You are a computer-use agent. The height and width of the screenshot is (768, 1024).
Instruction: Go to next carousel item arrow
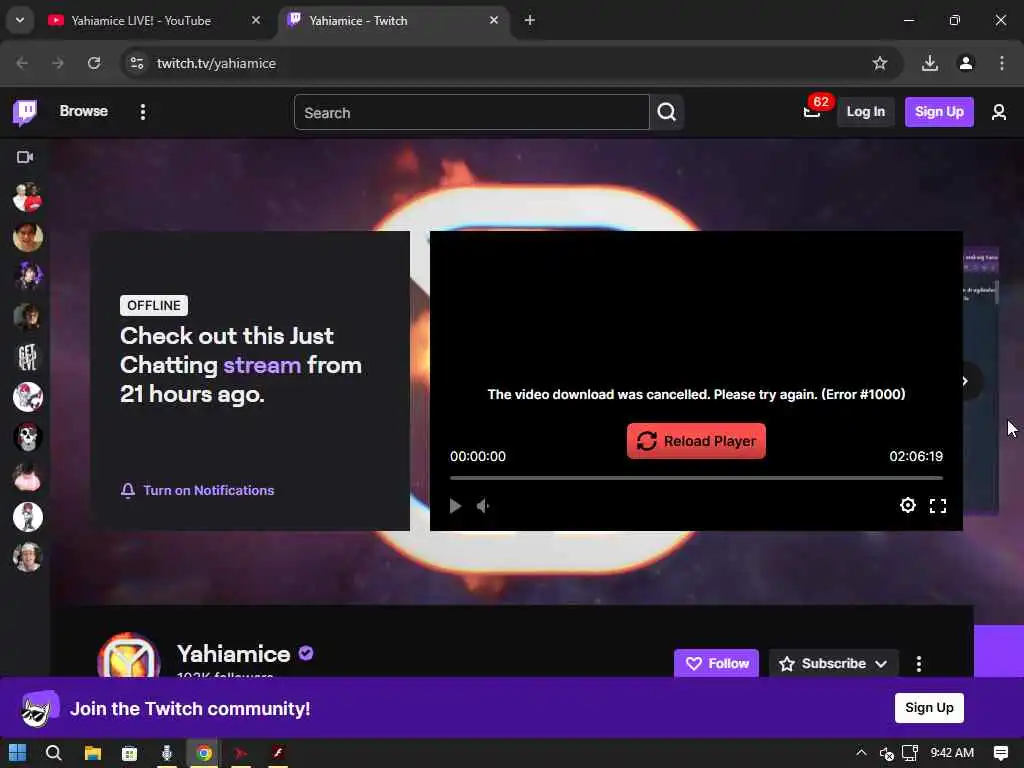tap(966, 381)
